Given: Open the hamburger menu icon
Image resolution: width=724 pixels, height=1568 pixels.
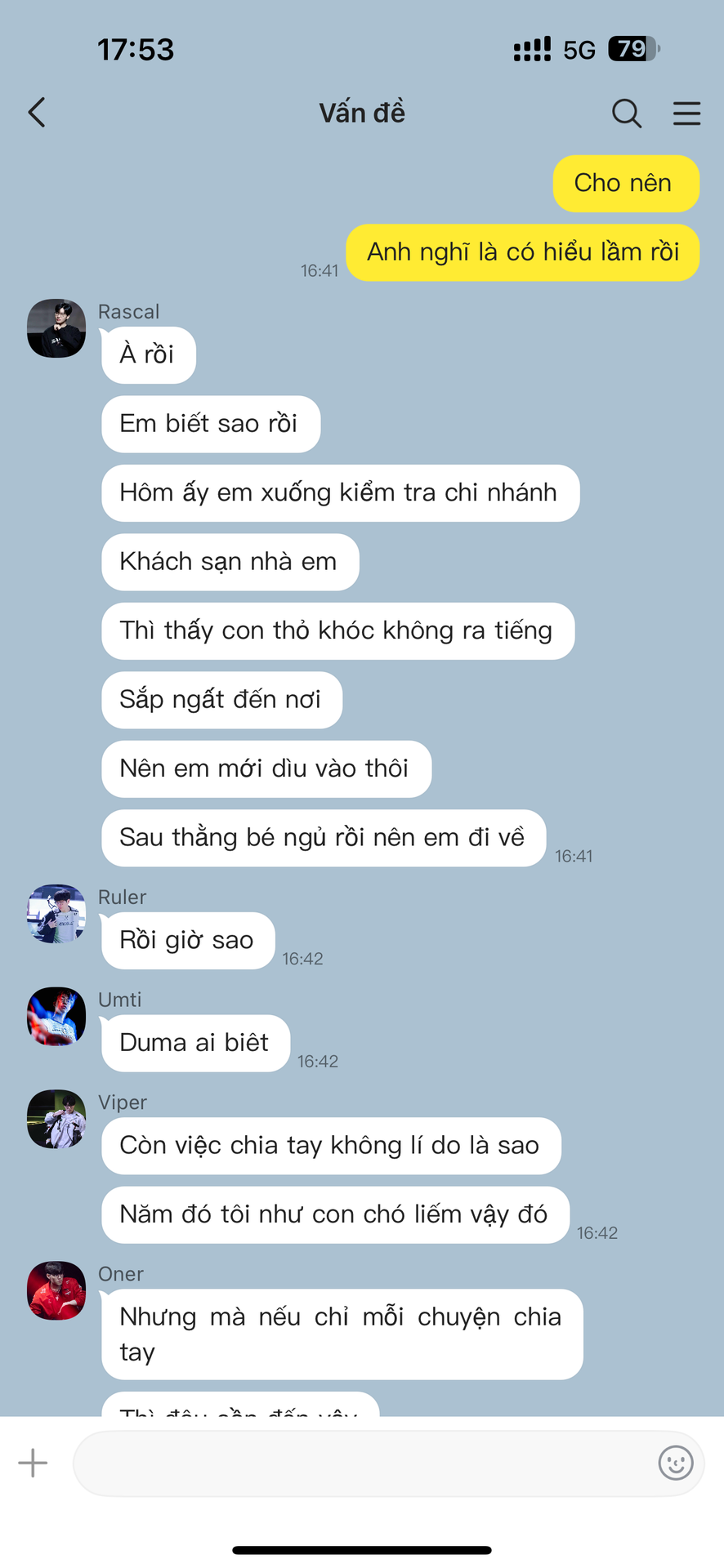Looking at the screenshot, I should pos(687,114).
